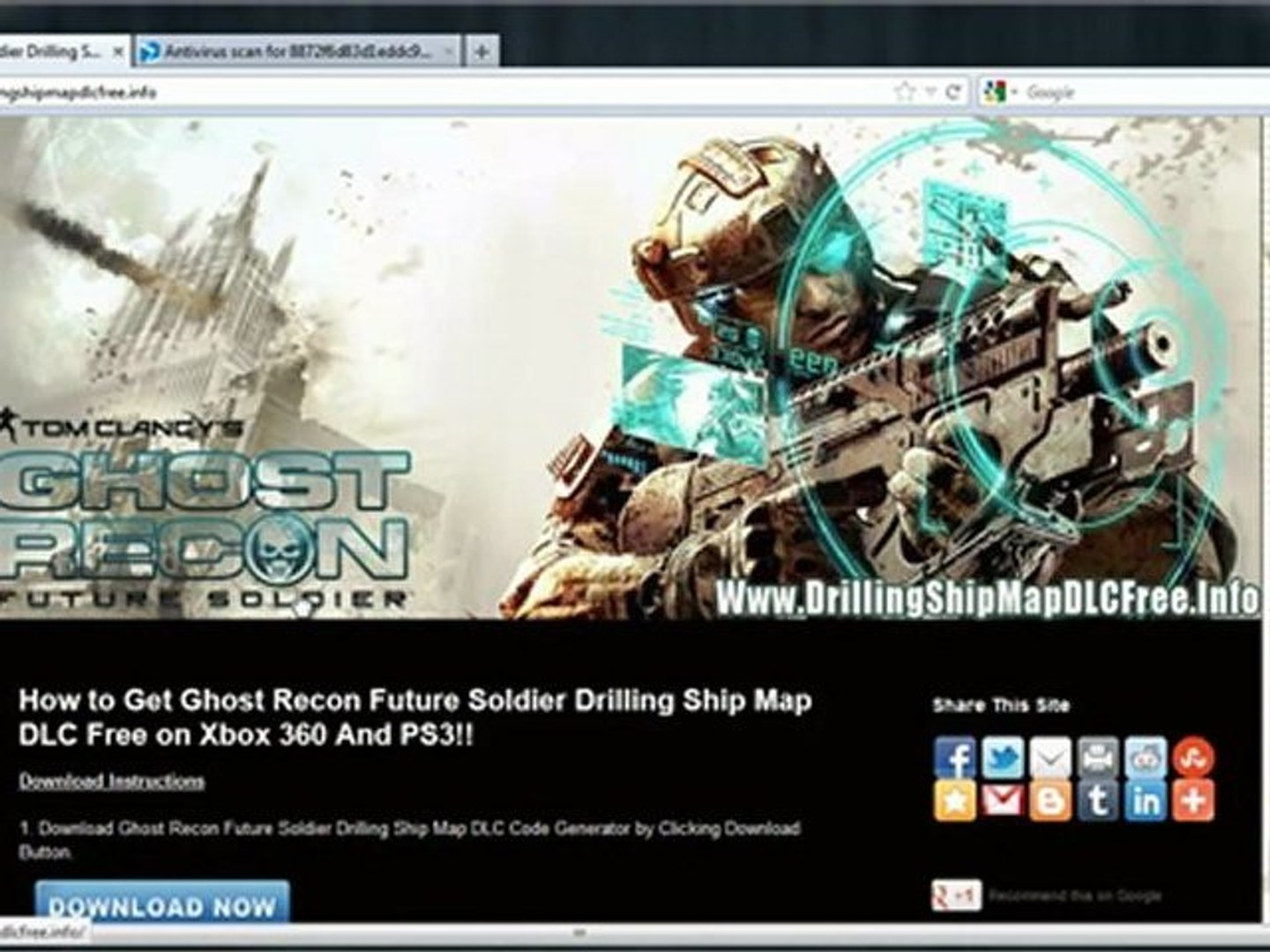1270x952 pixels.
Task: Share the site on Twitter
Action: 1003,757
